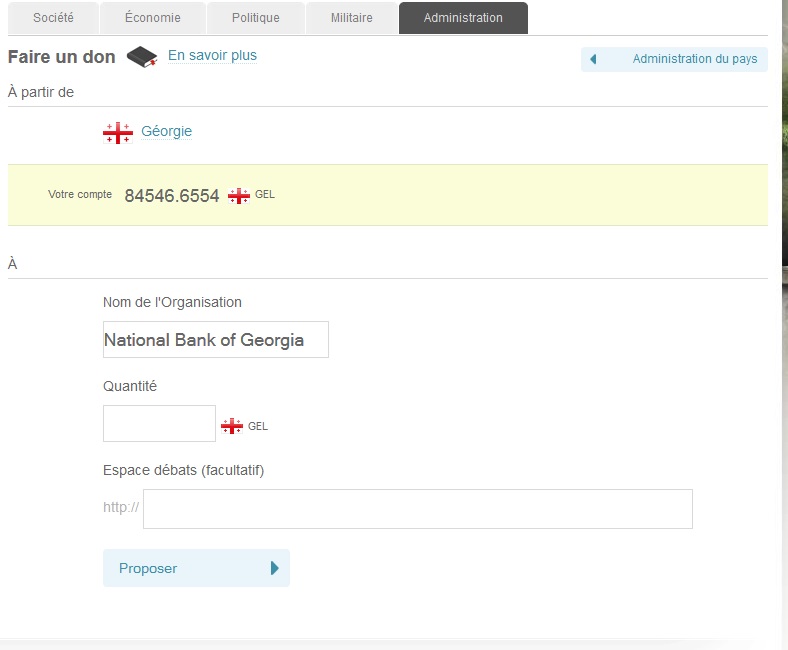Click the GEL label next to Quantité field
This screenshot has height=650, width=788.
coord(258,426)
